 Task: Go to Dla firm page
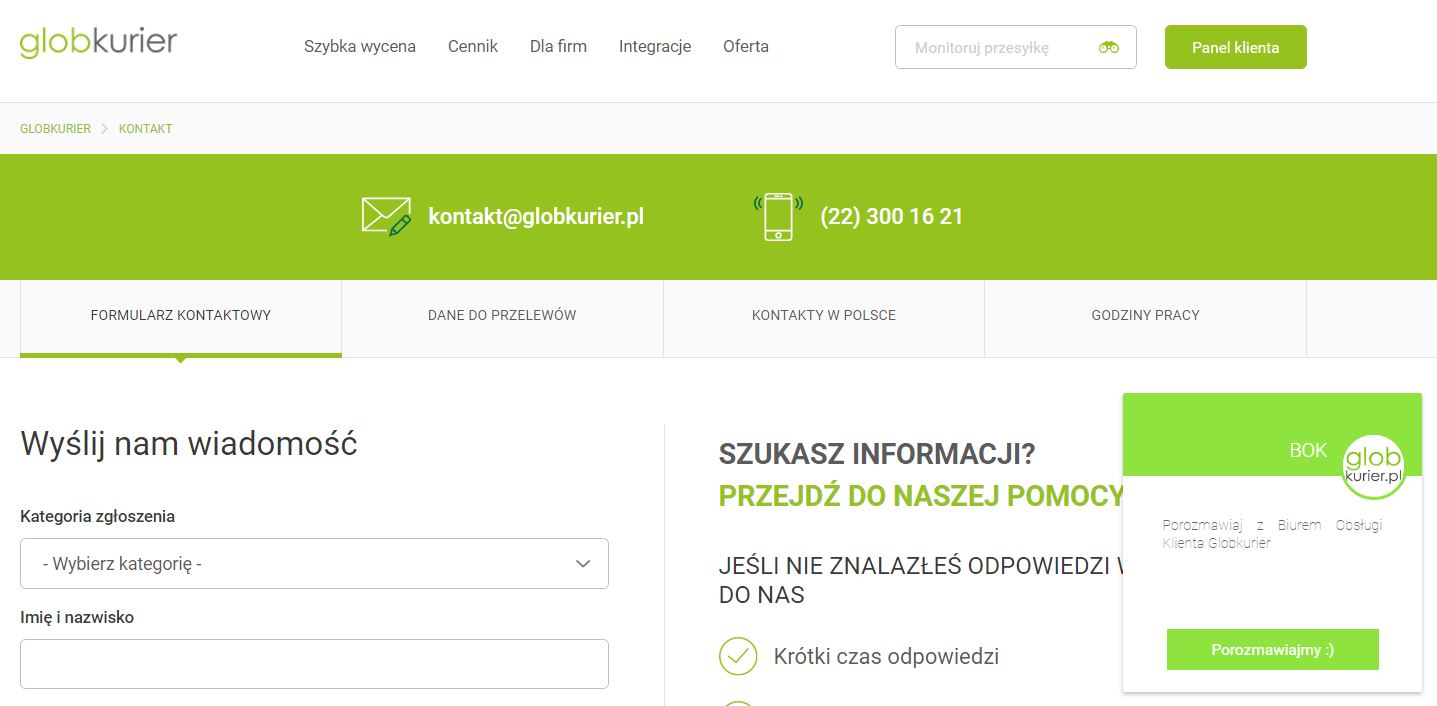pos(558,46)
